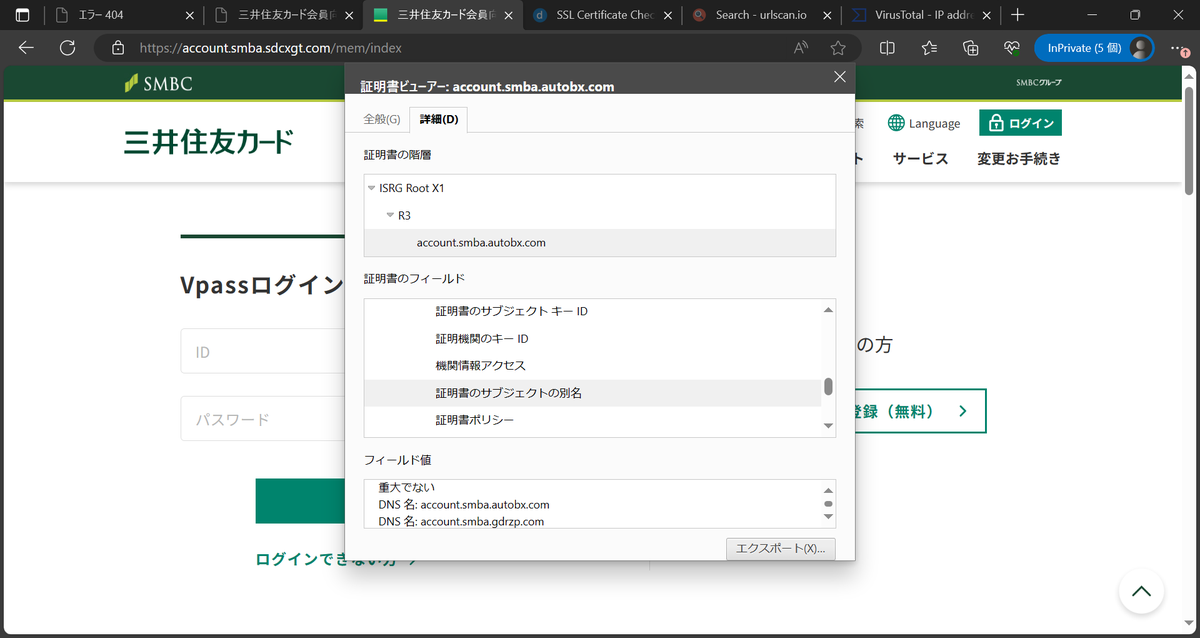Click the page vertical scrollbar
The width and height of the screenshot is (1200, 638).
pos(1189,140)
